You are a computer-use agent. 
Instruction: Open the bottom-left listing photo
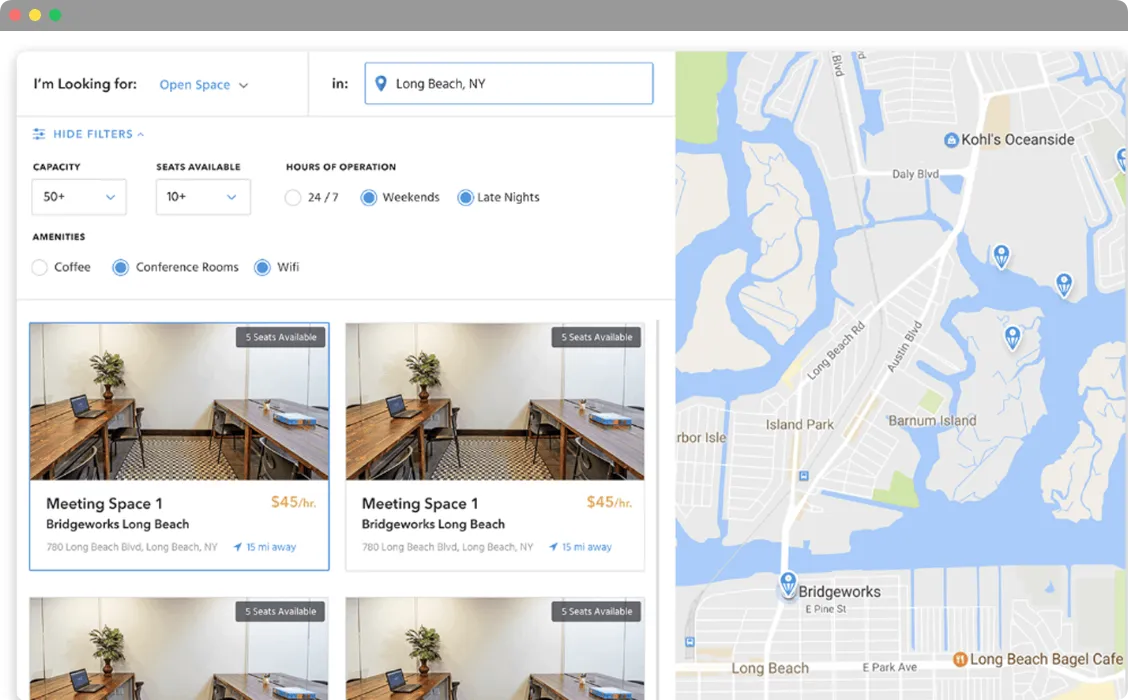click(x=179, y=648)
